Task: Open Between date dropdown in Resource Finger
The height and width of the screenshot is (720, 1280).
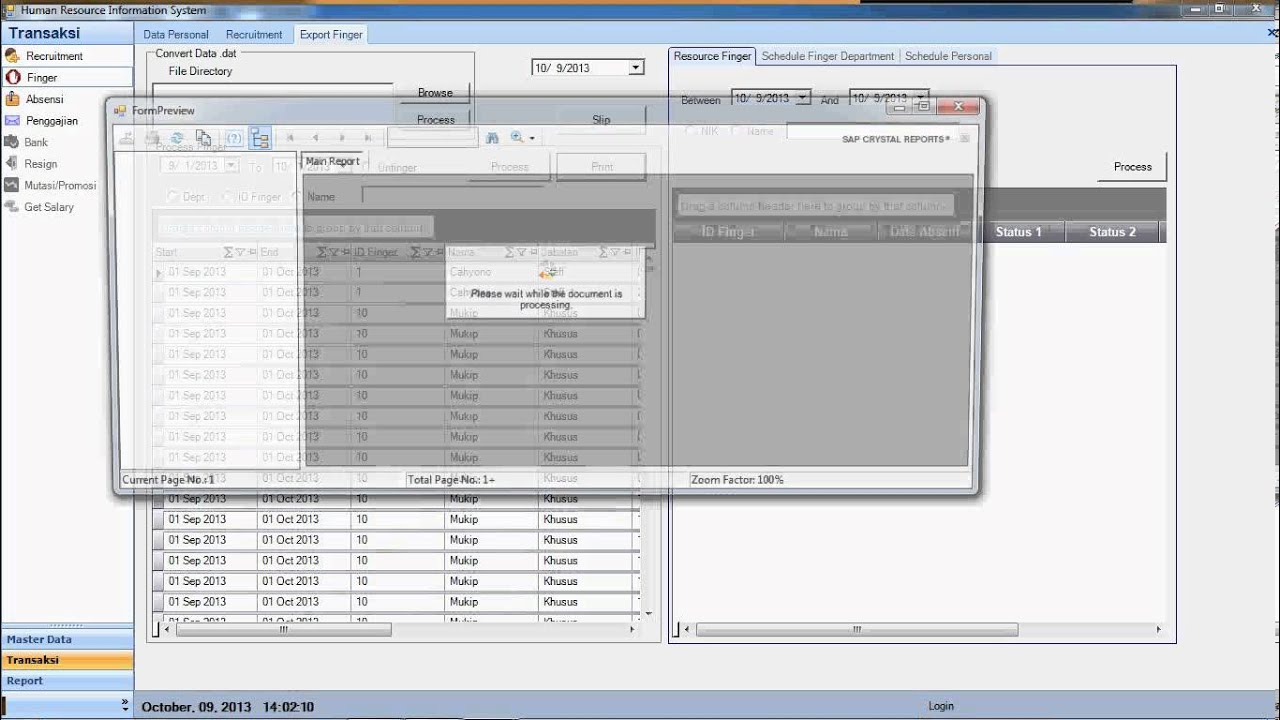Action: 802,98
